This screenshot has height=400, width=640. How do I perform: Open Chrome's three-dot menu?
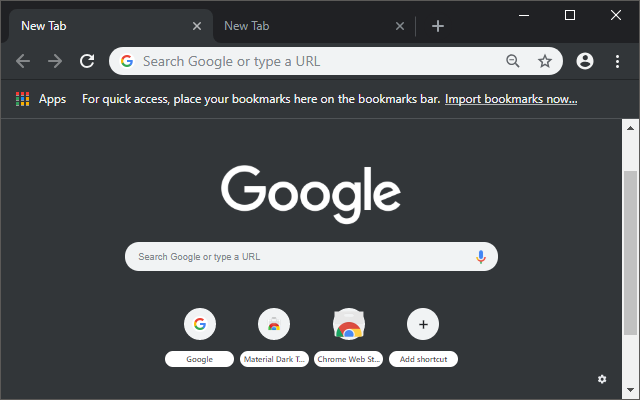coord(617,61)
